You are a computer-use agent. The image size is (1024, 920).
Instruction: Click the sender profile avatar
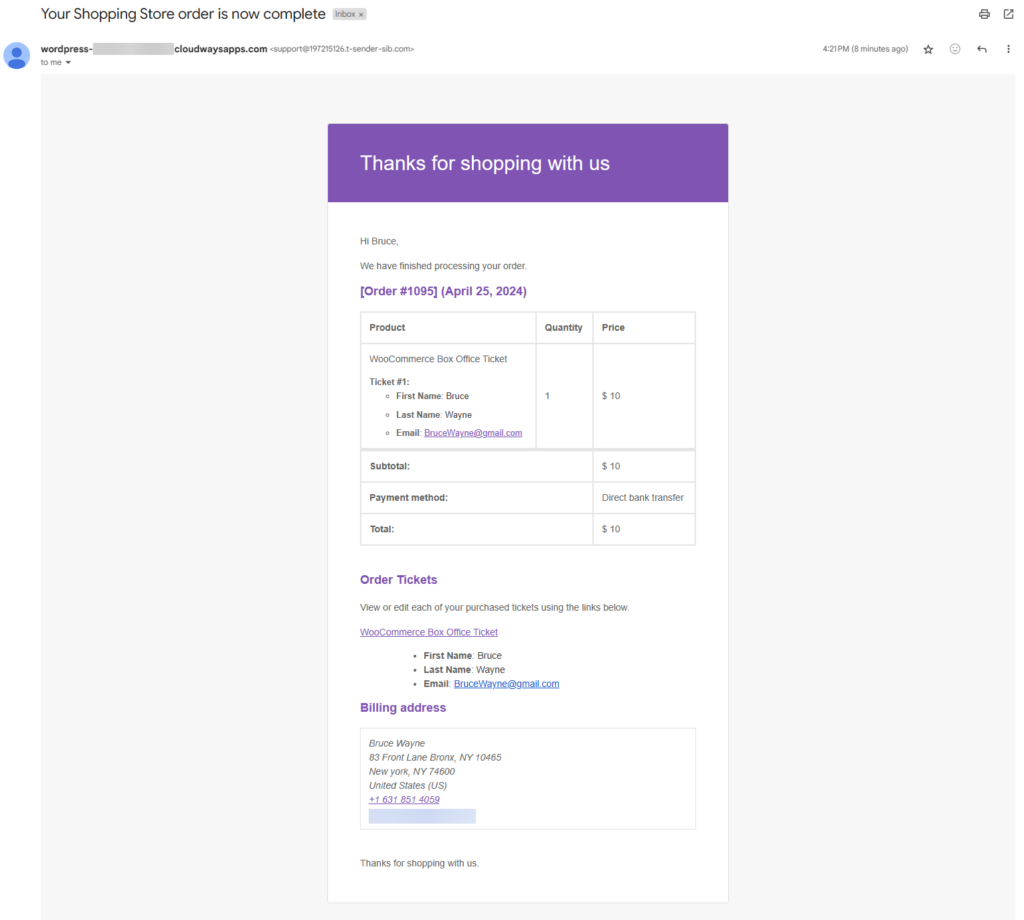(x=17, y=56)
